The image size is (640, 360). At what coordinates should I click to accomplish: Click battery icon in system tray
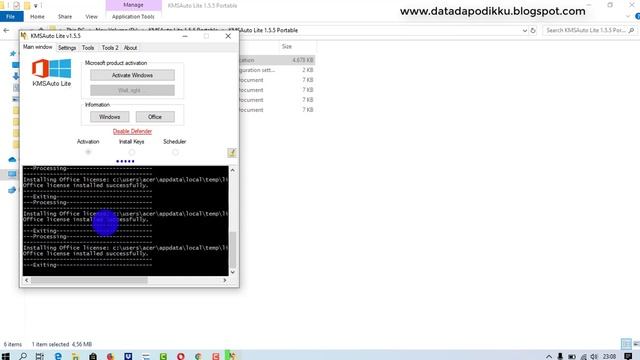click(572, 357)
